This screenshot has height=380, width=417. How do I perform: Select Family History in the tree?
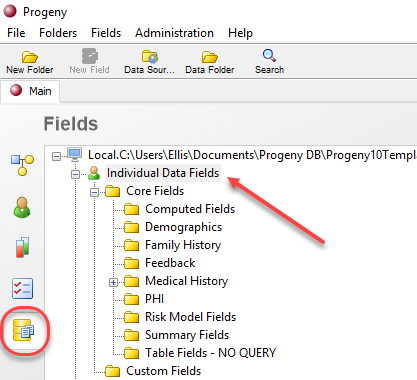(183, 245)
